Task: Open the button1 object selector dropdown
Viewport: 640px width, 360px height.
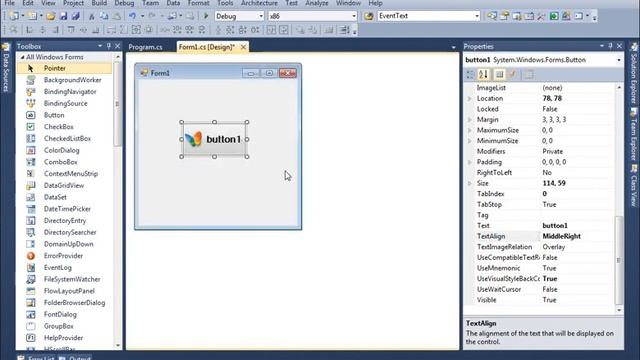Action: (x=619, y=60)
